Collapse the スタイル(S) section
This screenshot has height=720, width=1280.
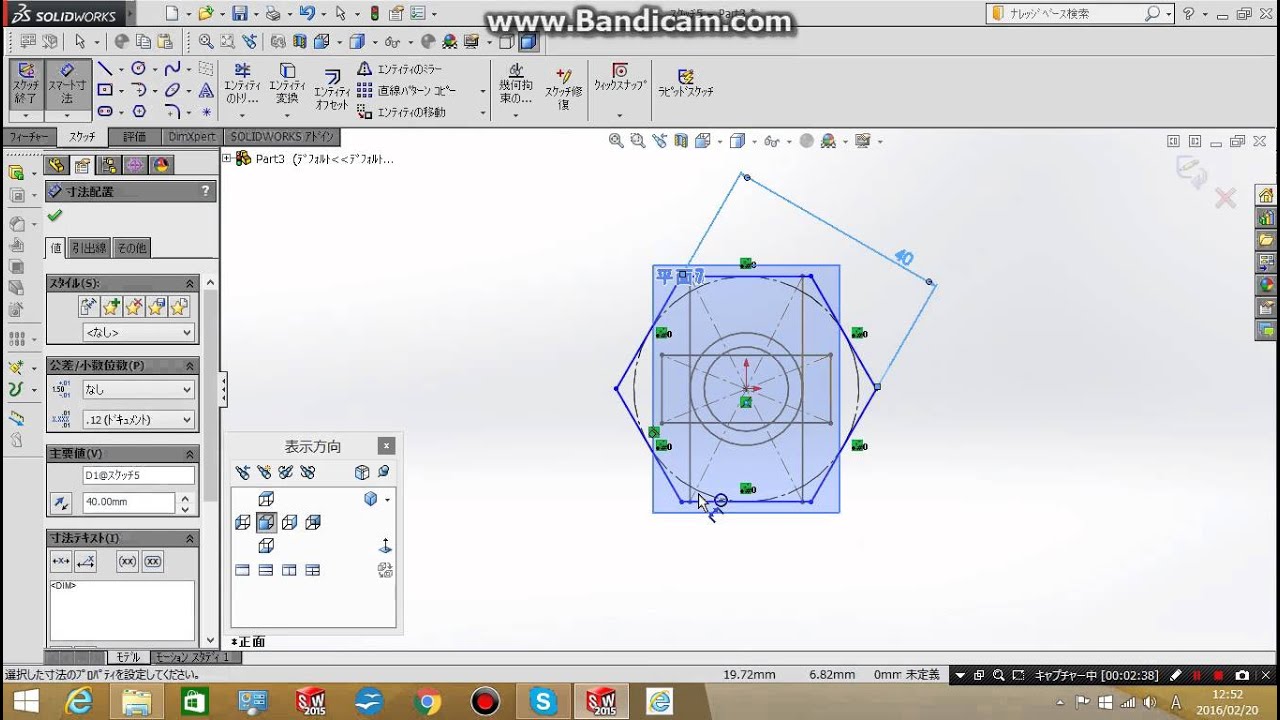coord(189,284)
